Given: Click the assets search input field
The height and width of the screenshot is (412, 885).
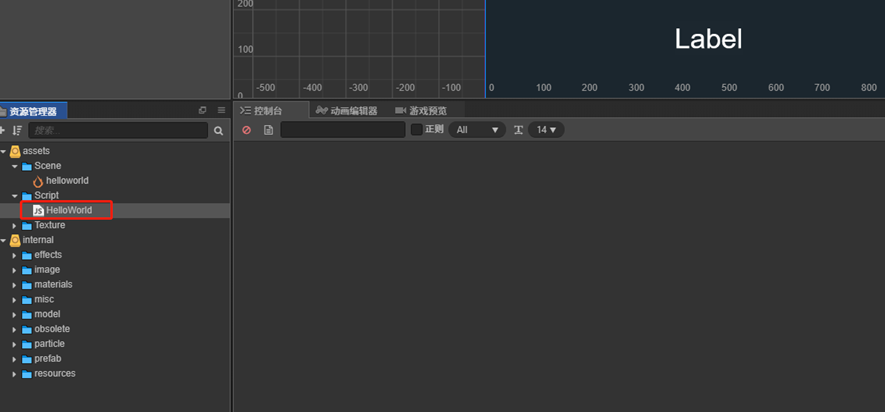Looking at the screenshot, I should pyautogui.click(x=118, y=130).
